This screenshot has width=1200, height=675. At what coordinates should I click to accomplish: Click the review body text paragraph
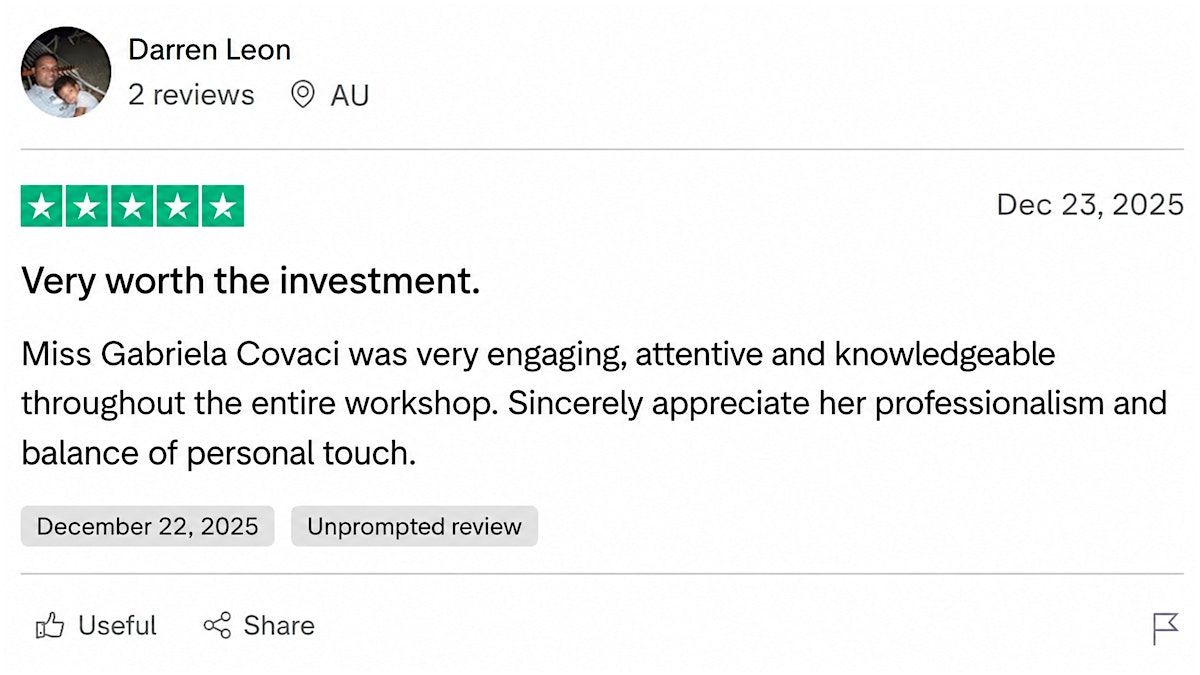pyautogui.click(x=594, y=404)
